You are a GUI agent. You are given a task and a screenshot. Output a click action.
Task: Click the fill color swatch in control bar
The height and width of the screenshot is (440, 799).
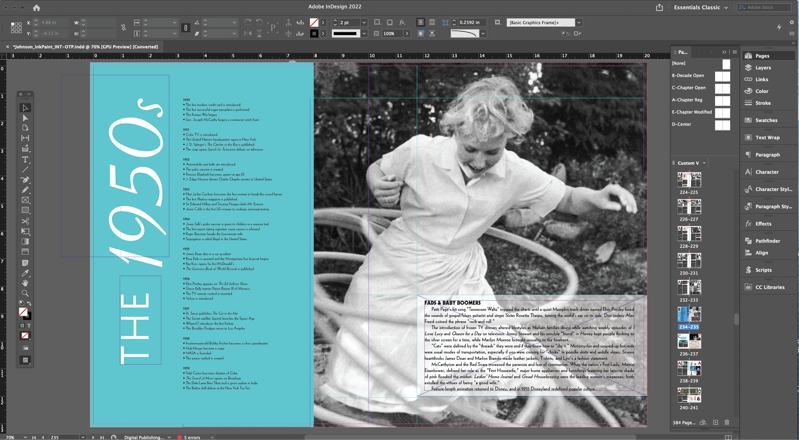tap(314, 22)
